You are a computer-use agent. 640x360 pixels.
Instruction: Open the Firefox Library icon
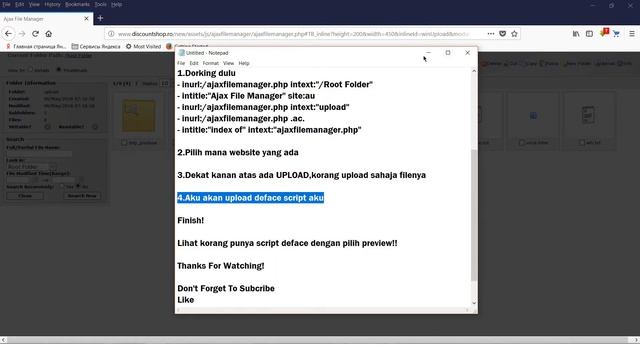coord(576,34)
